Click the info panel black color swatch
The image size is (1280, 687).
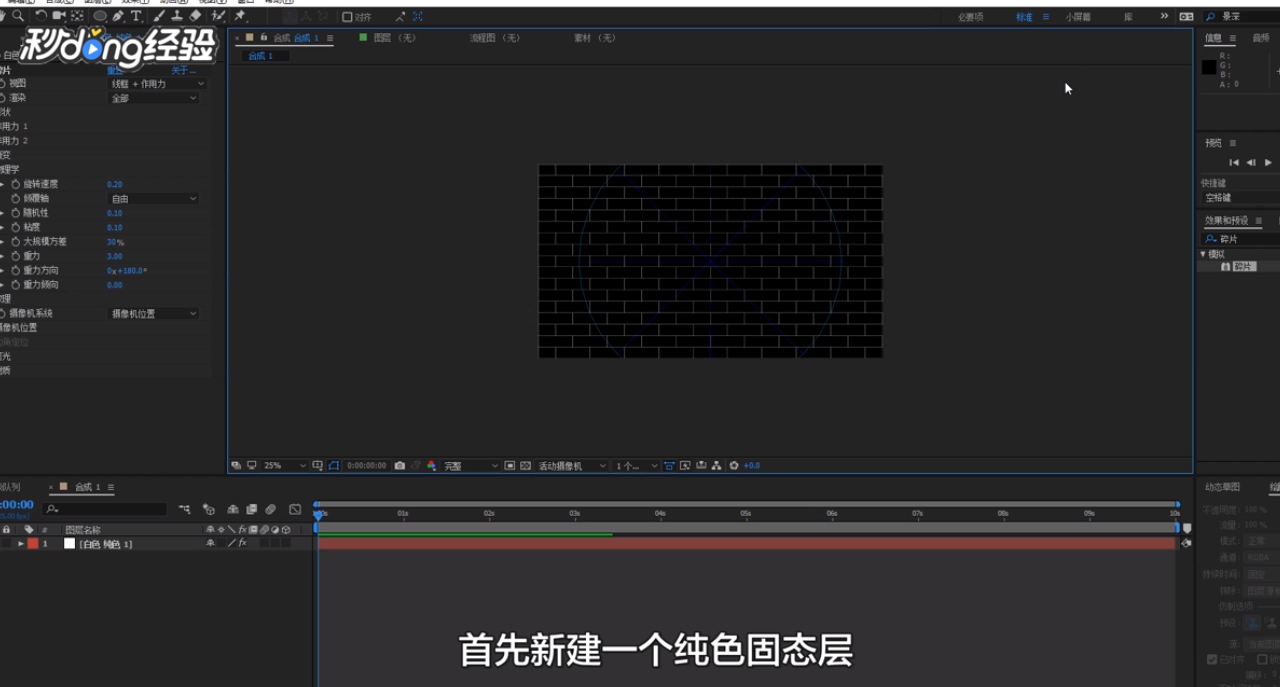coord(1209,67)
